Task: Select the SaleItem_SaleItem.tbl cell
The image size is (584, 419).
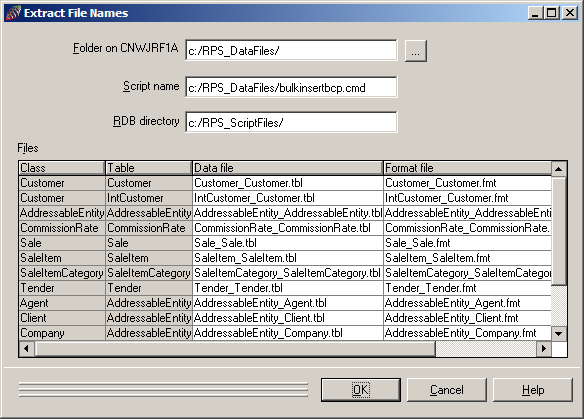Action: coord(288,258)
